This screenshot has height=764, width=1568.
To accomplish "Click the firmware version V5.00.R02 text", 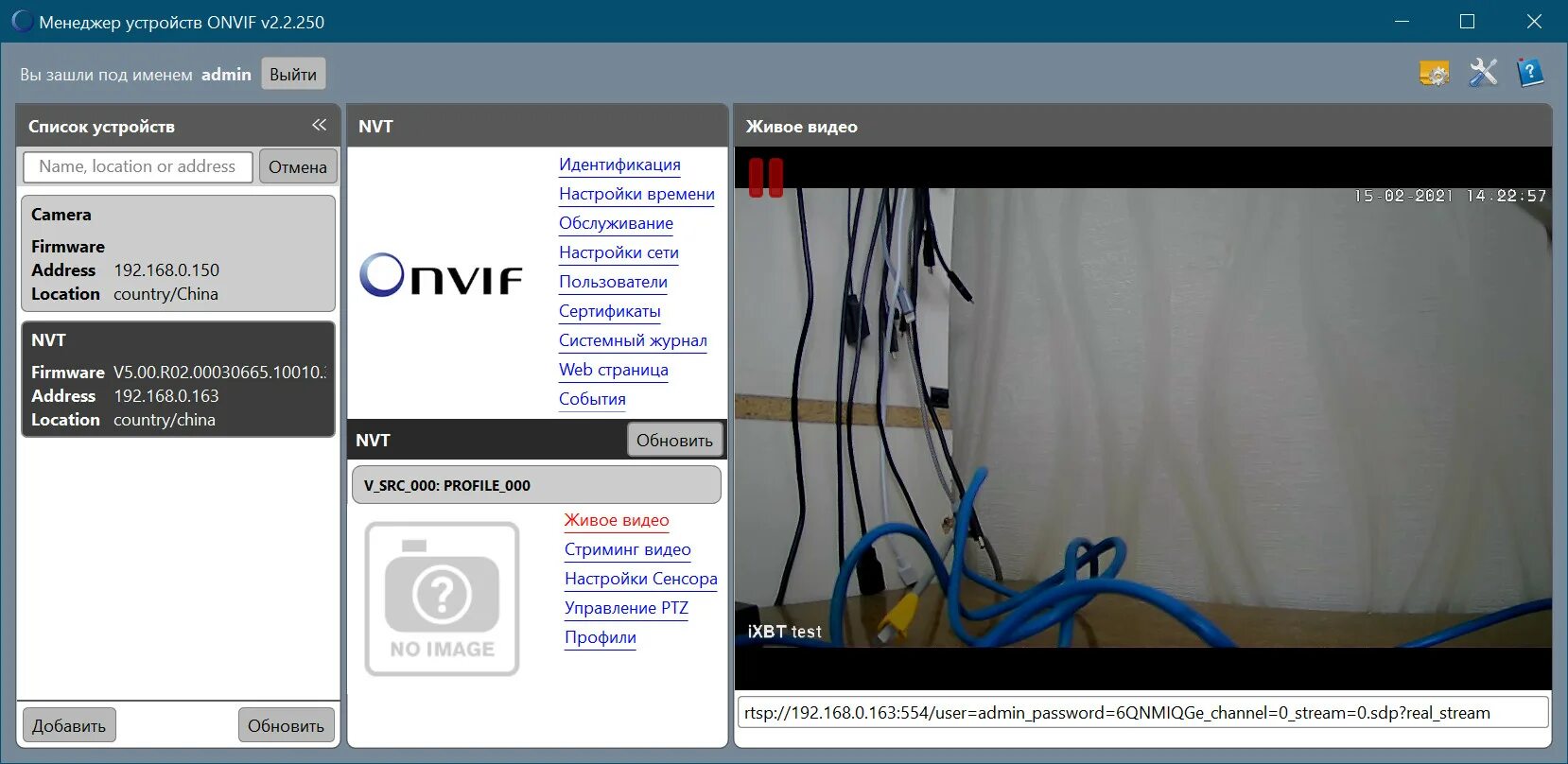I will pyautogui.click(x=218, y=372).
